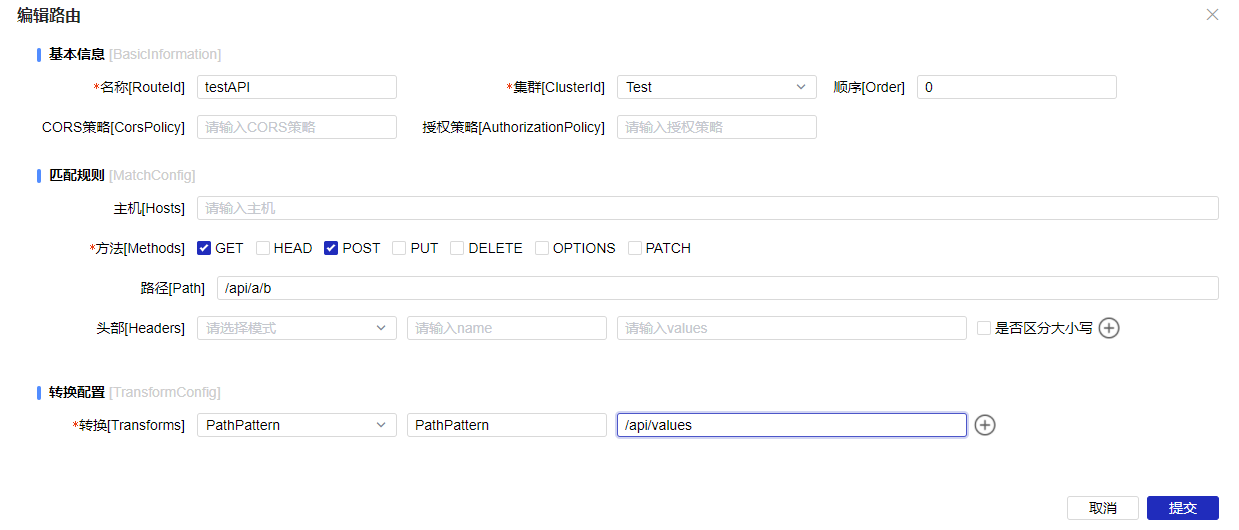
Task: Click the 方法[Methods] label
Action: [x=138, y=248]
